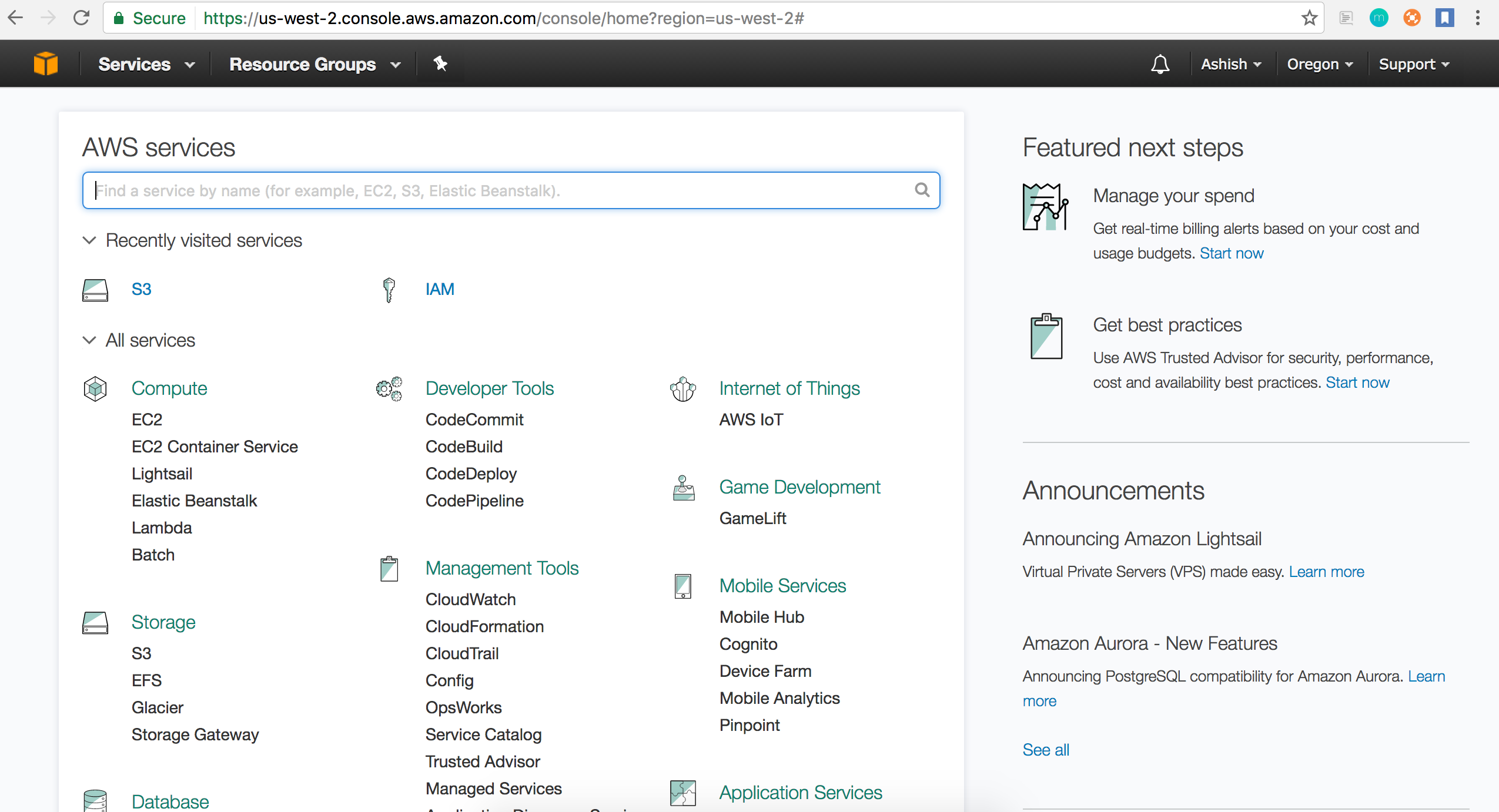Image resolution: width=1499 pixels, height=812 pixels.
Task: Open the AWS home via the logo icon
Action: click(x=45, y=63)
